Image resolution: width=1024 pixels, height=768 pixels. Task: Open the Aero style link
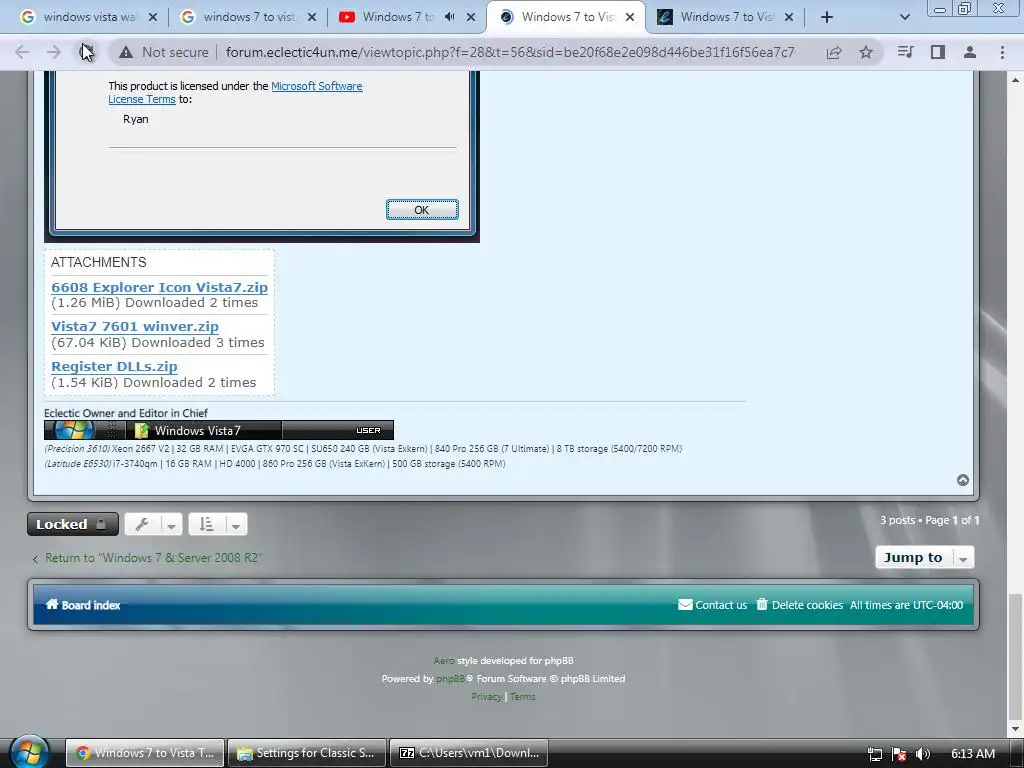coord(443,660)
